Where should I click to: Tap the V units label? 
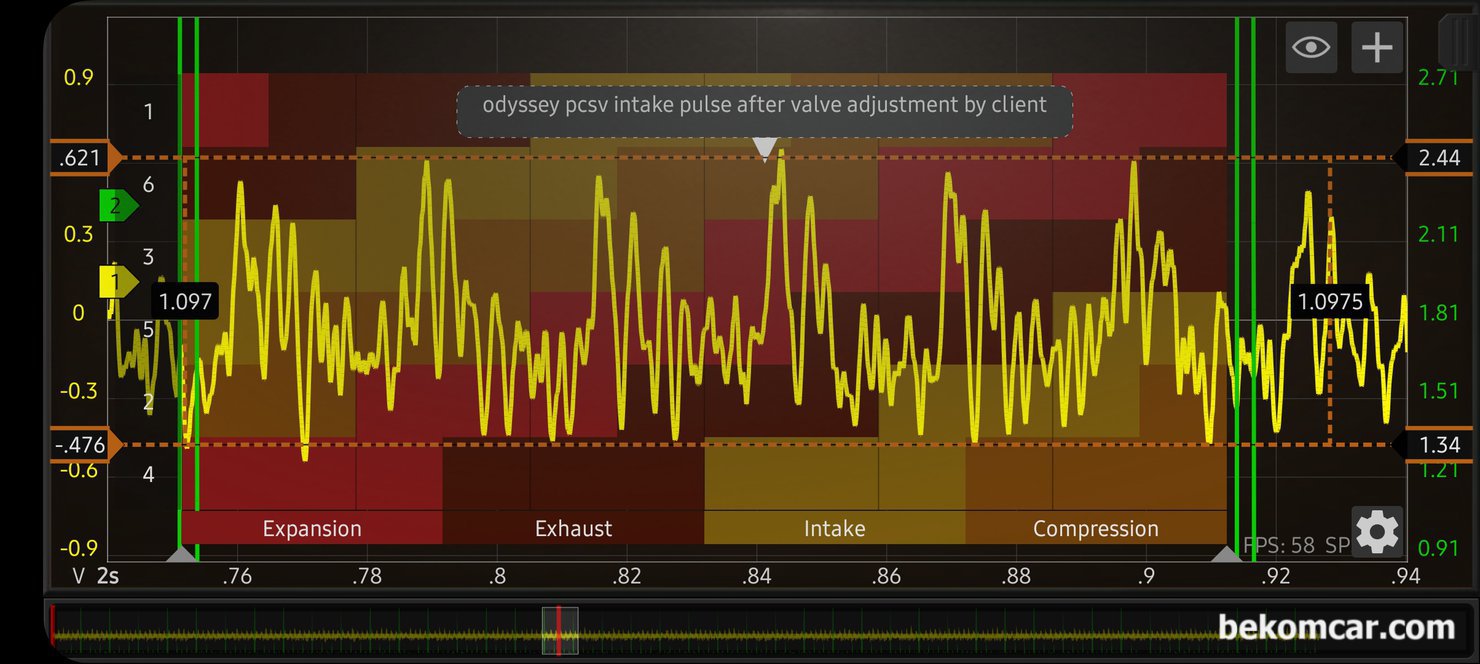(79, 576)
